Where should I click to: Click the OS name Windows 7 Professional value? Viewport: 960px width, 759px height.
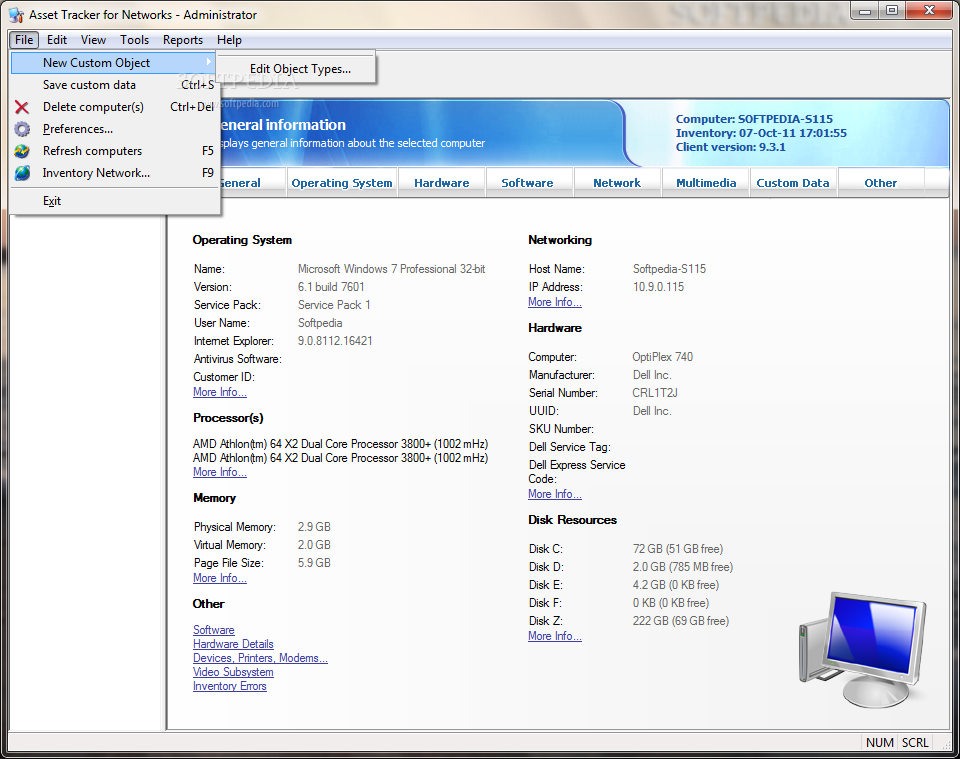[391, 269]
